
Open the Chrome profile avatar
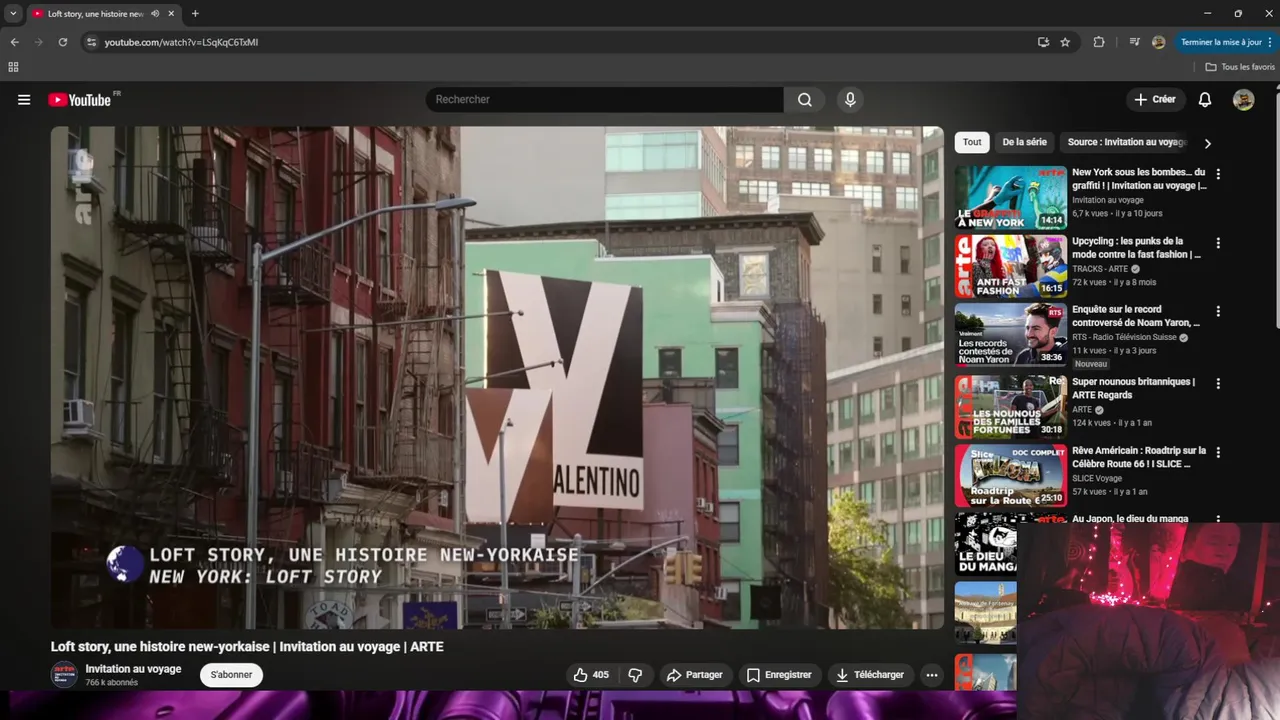tap(1158, 42)
